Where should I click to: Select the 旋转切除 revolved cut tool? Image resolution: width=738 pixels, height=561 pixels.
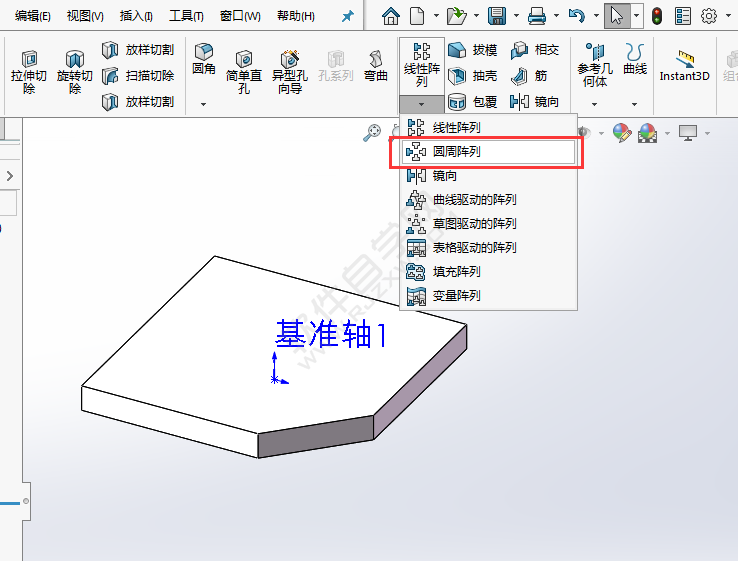[x=75, y=72]
